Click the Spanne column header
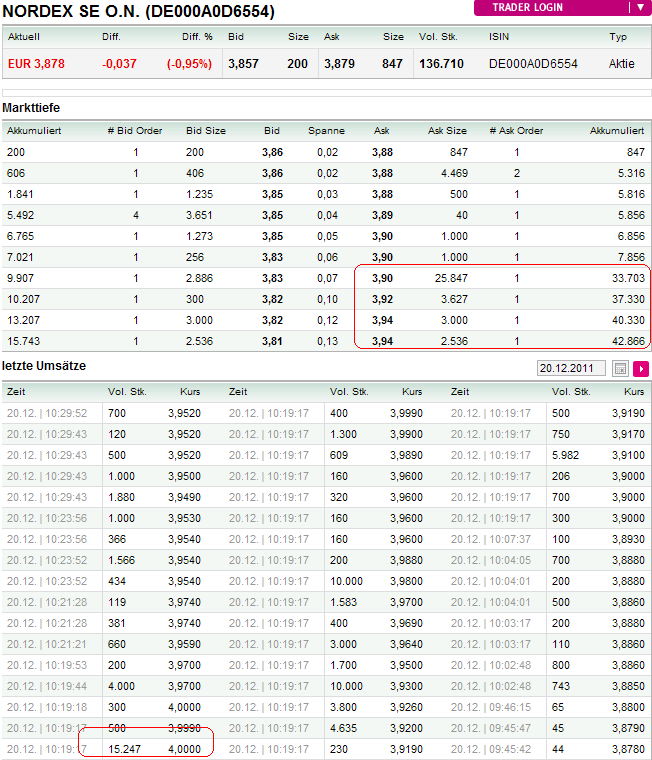The height and width of the screenshot is (760, 652). (x=326, y=130)
